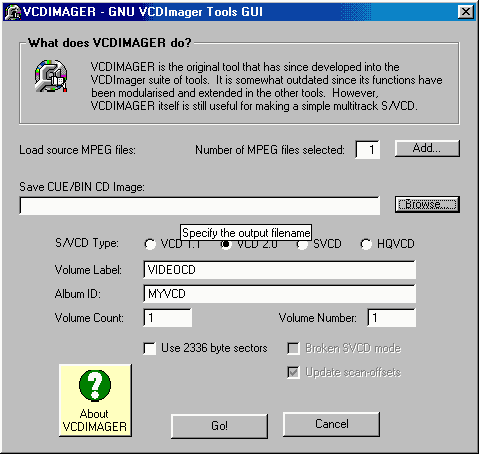This screenshot has height=454, width=479.
Task: Focus the Save CUE/BIN CD Image field
Action: click(199, 206)
